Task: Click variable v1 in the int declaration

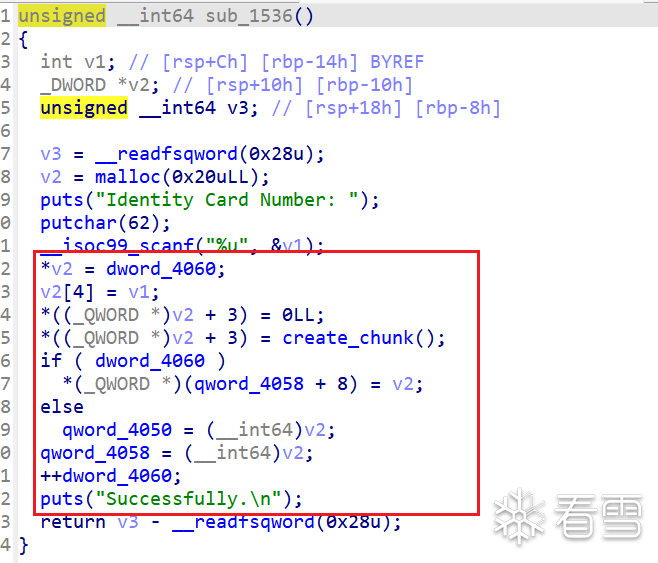Action: (94, 62)
